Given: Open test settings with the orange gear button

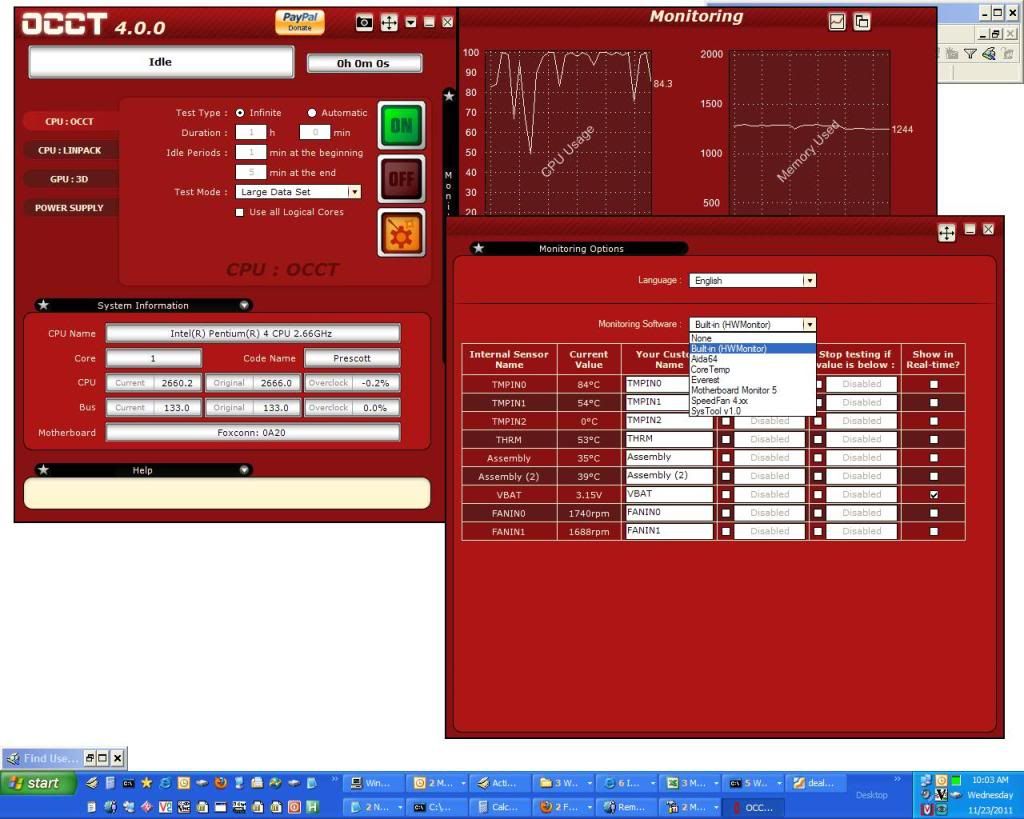Looking at the screenshot, I should 401,233.
